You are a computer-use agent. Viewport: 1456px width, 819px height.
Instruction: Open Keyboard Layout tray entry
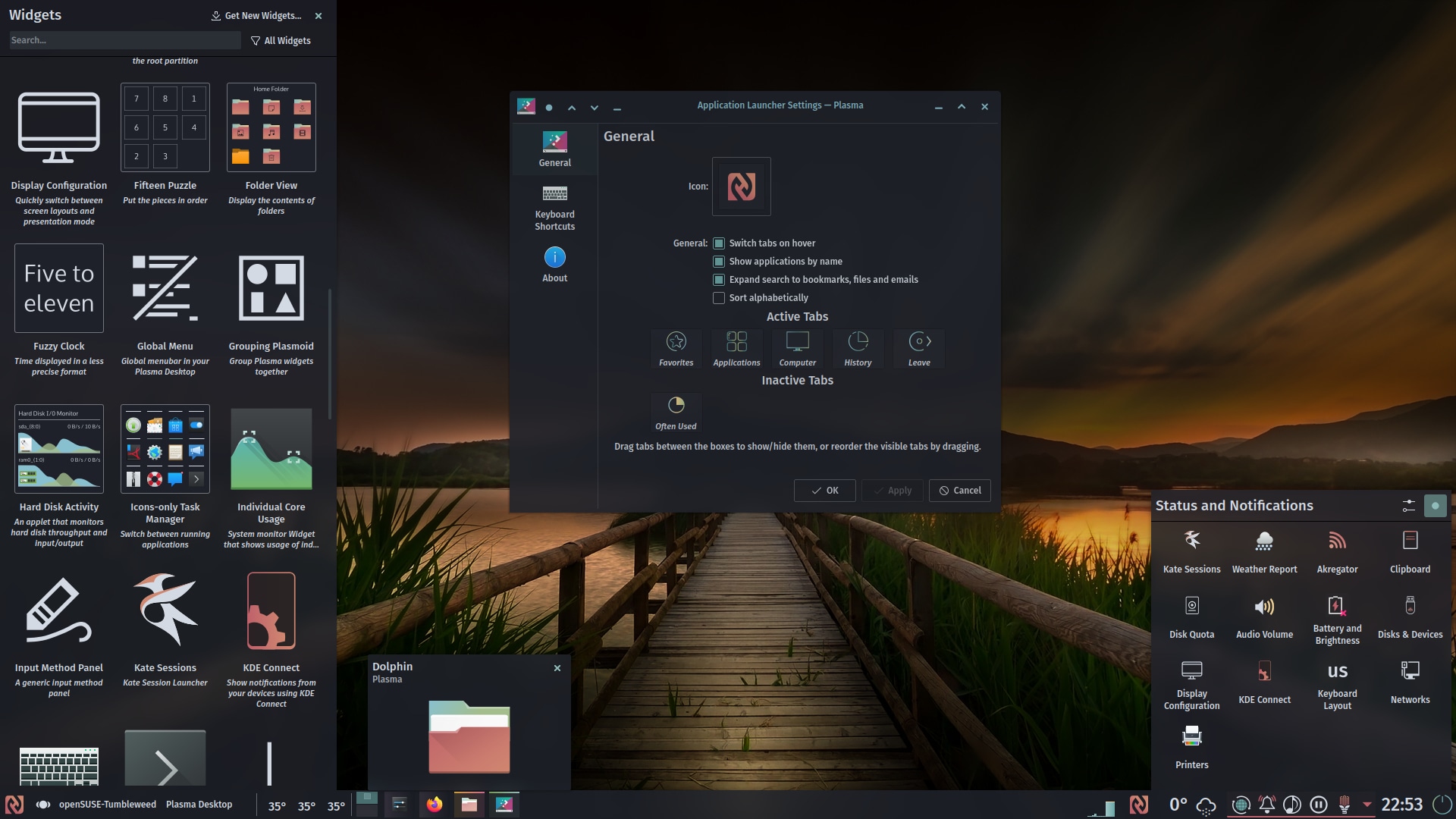click(1337, 685)
